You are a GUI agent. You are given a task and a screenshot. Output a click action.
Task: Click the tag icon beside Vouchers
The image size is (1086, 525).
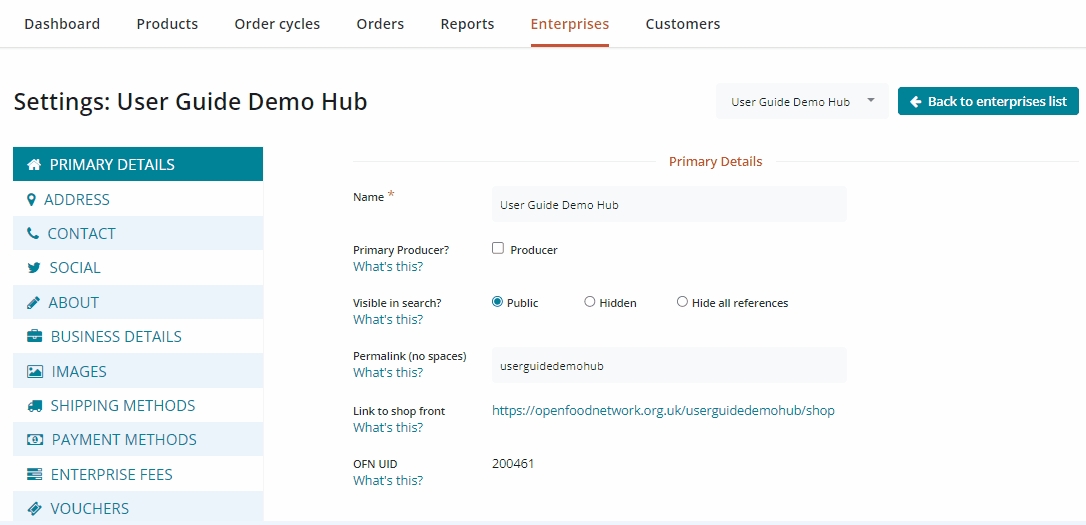(x=35, y=509)
